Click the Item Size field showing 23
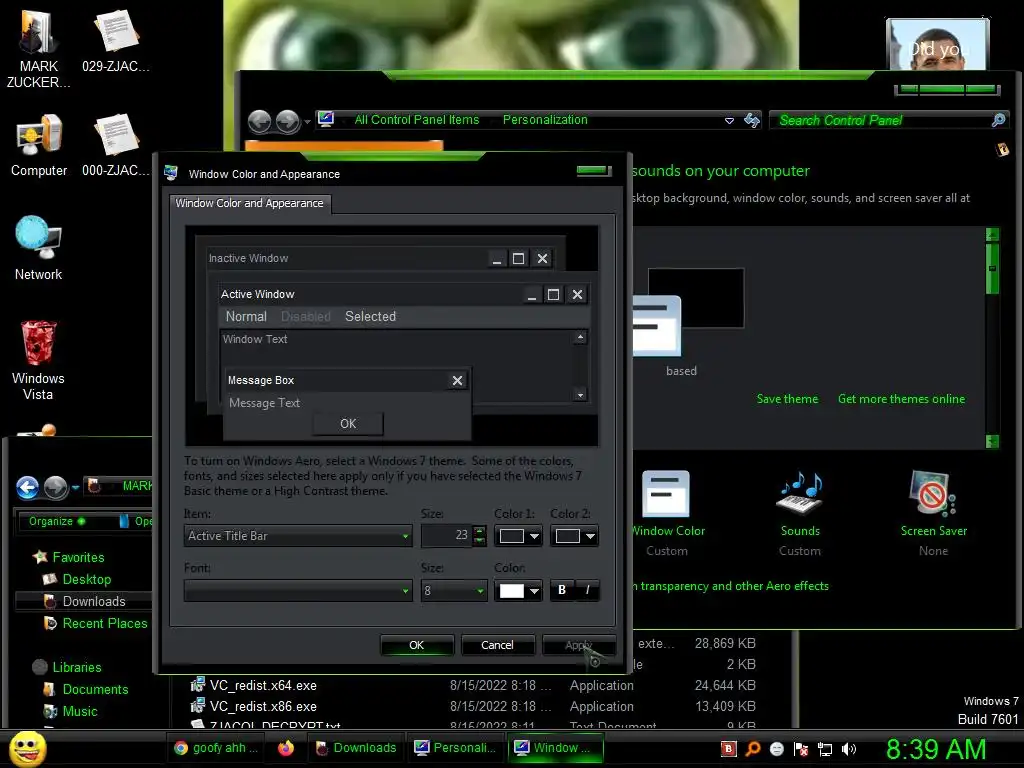This screenshot has width=1024, height=768. pyautogui.click(x=447, y=536)
